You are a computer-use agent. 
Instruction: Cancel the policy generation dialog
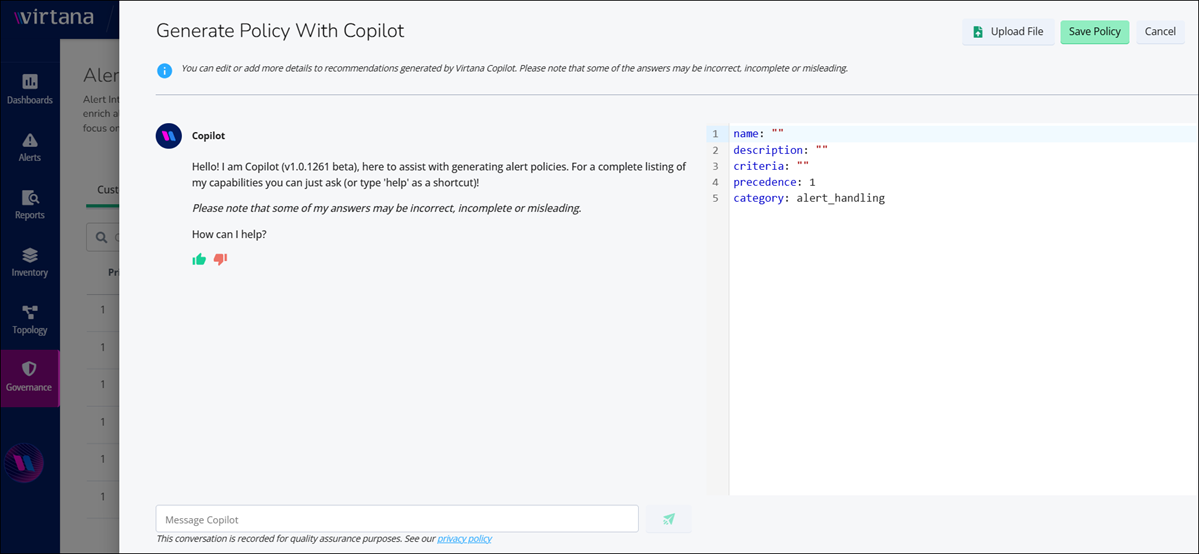pyautogui.click(x=1160, y=32)
